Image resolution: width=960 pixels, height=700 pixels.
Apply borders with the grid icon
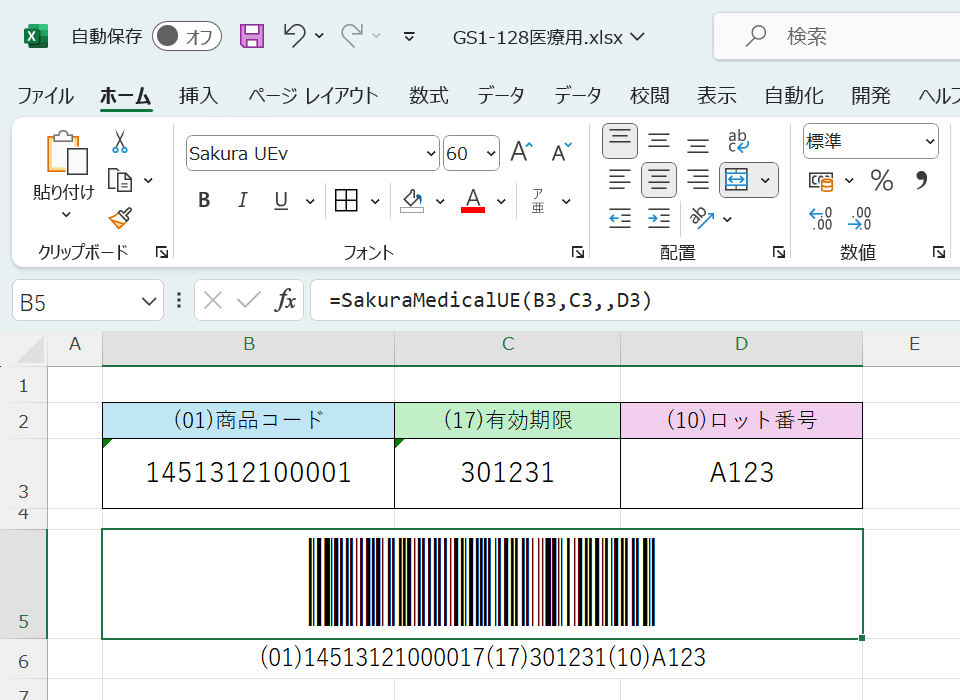click(346, 200)
